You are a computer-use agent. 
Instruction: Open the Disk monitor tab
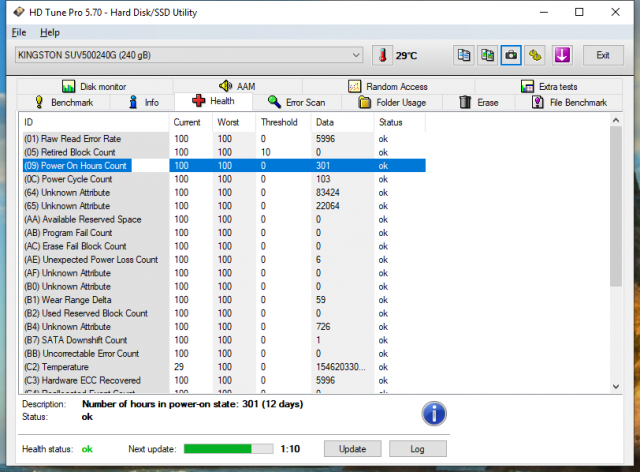click(95, 87)
